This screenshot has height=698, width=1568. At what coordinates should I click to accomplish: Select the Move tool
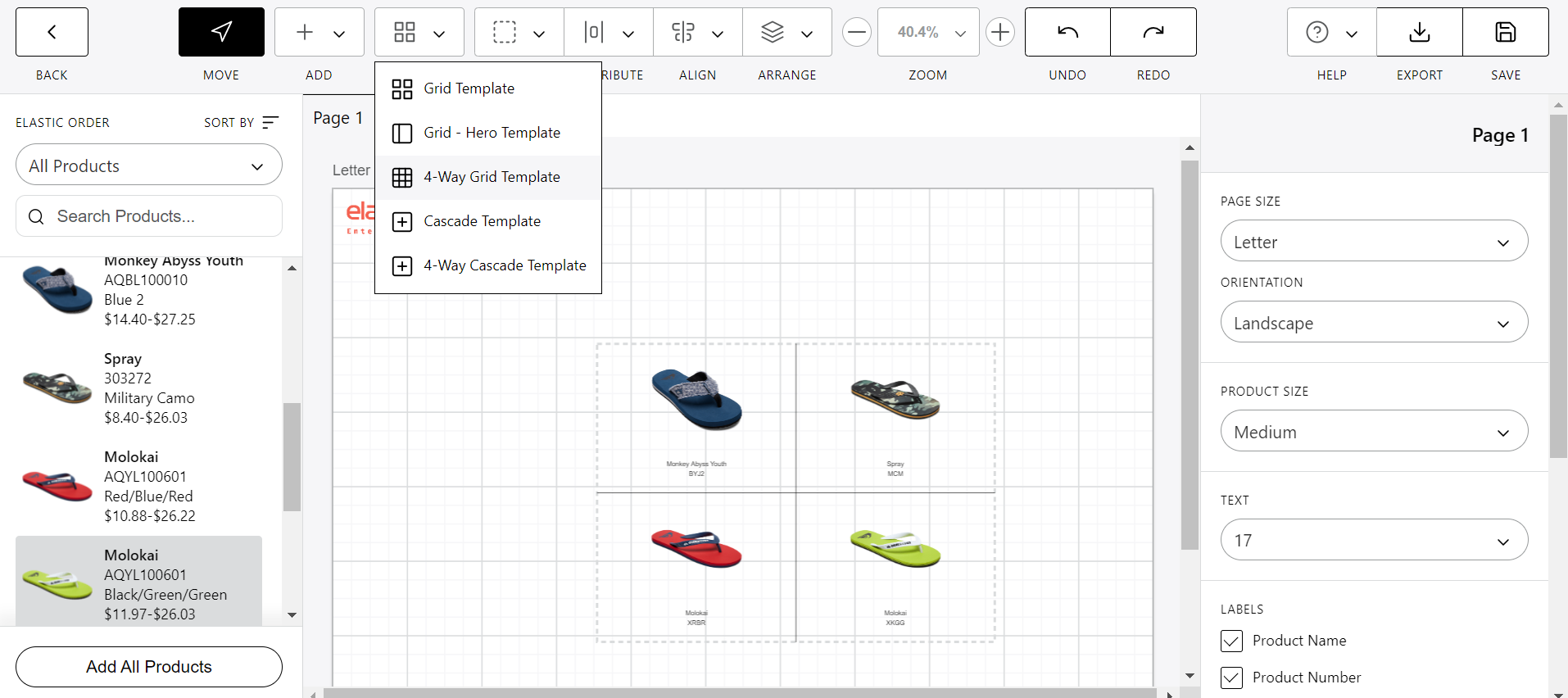[x=221, y=33]
